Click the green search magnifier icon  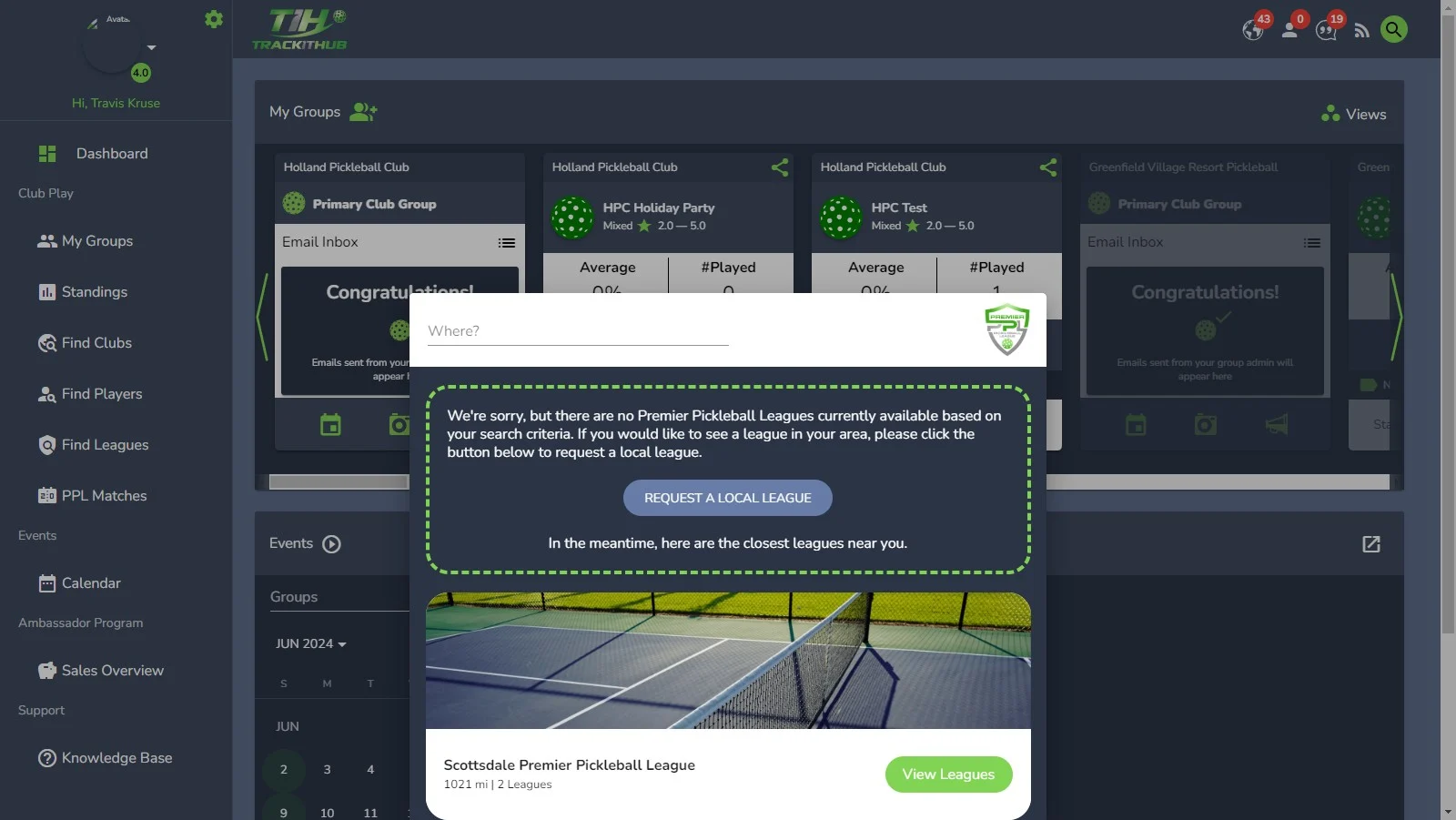coord(1394,29)
